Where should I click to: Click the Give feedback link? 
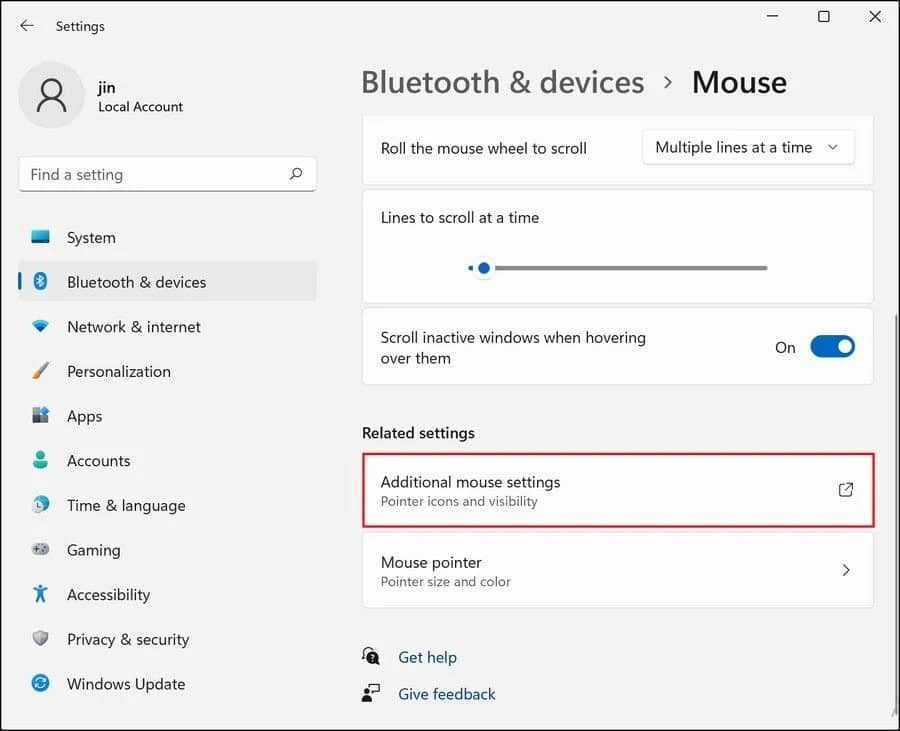(446, 693)
